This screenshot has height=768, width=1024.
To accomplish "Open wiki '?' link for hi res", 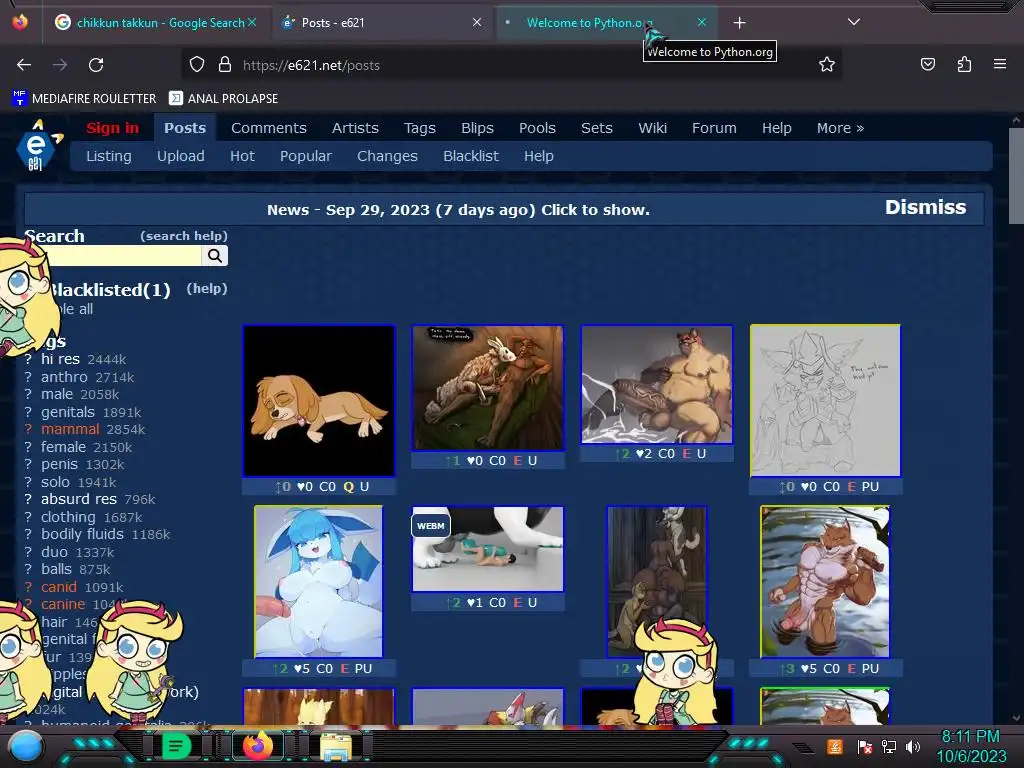I will 28,359.
